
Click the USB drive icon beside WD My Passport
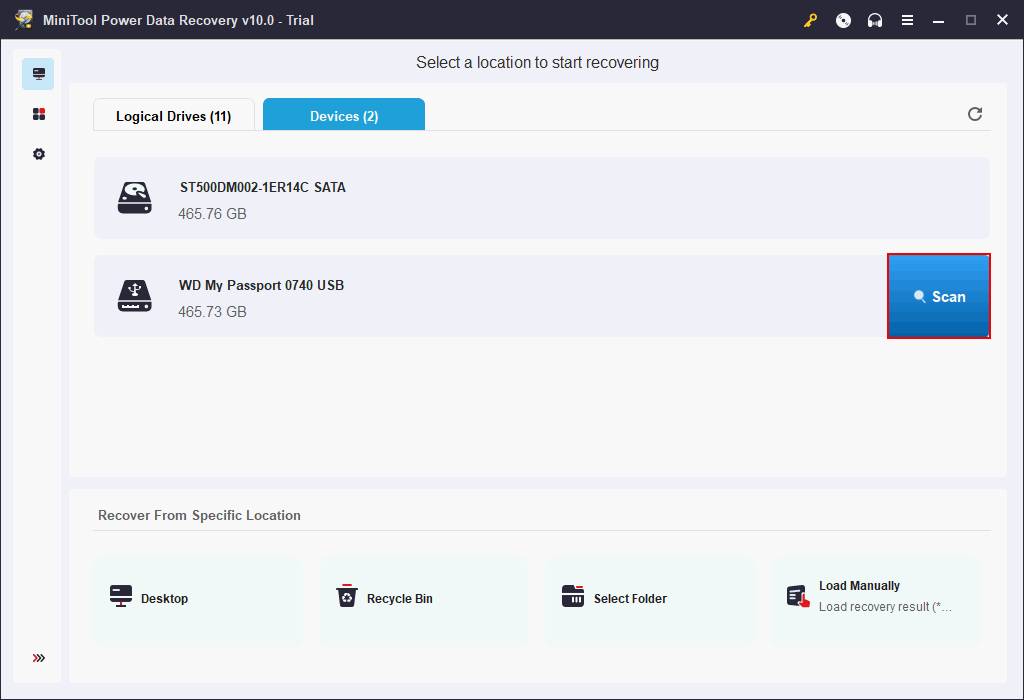tap(134, 296)
